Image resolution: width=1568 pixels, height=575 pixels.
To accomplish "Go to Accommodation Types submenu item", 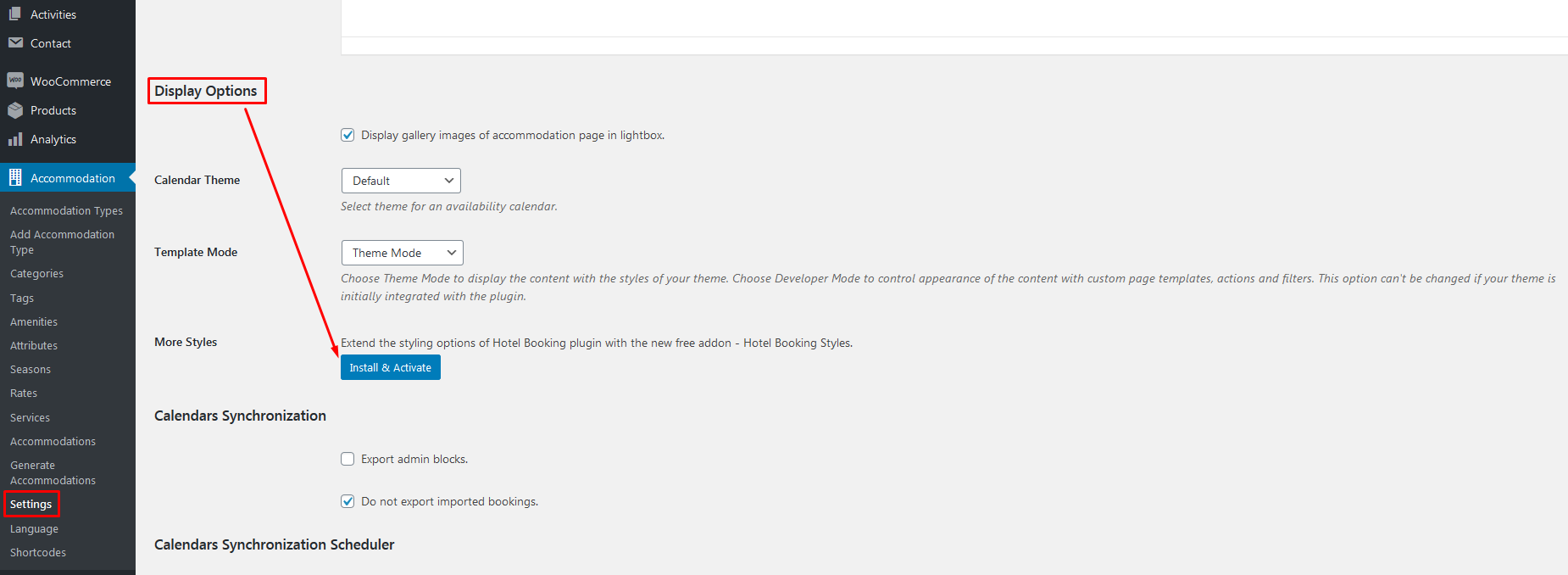I will coord(66,210).
